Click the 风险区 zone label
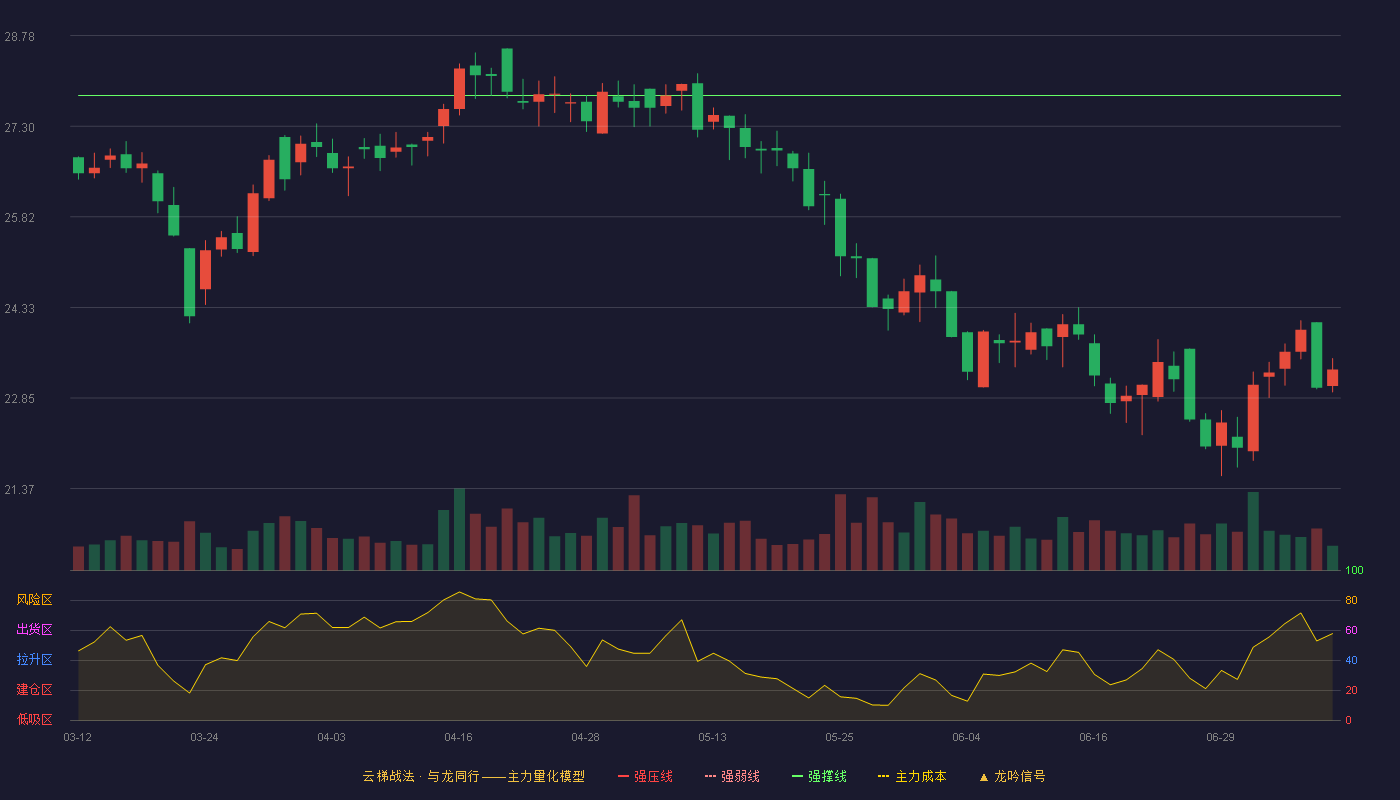This screenshot has height=800, width=1400. coord(34,600)
